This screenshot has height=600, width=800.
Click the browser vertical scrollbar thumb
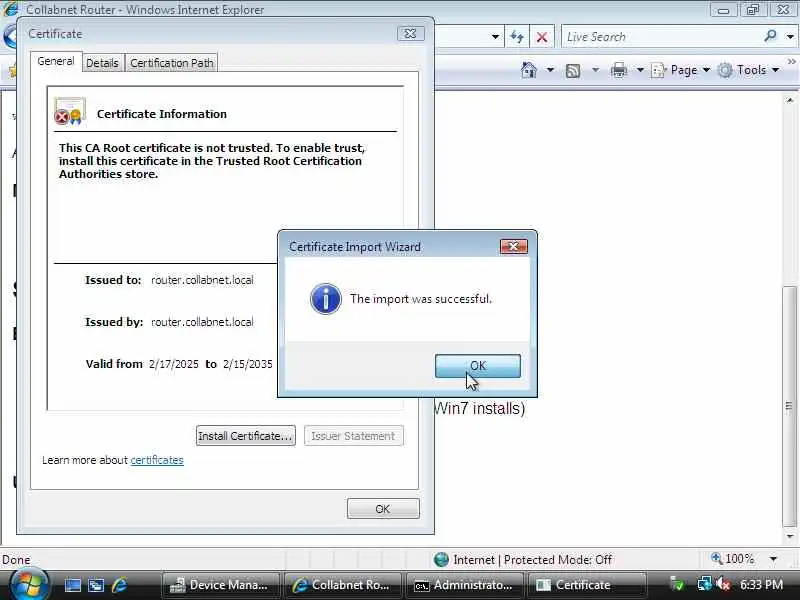click(x=789, y=406)
